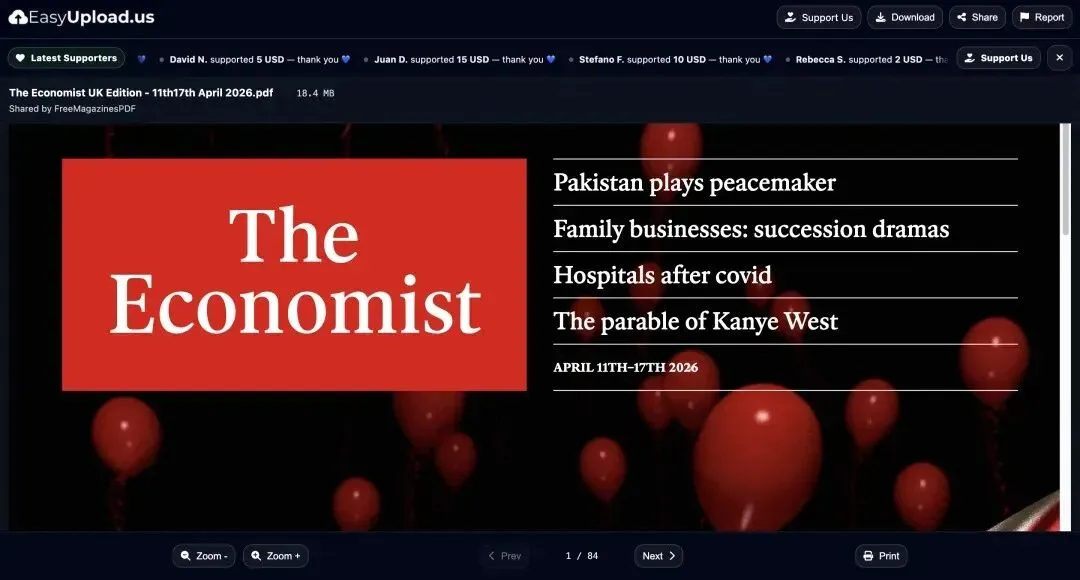
Task: Click the page counter 1 / 84
Action: (x=581, y=556)
